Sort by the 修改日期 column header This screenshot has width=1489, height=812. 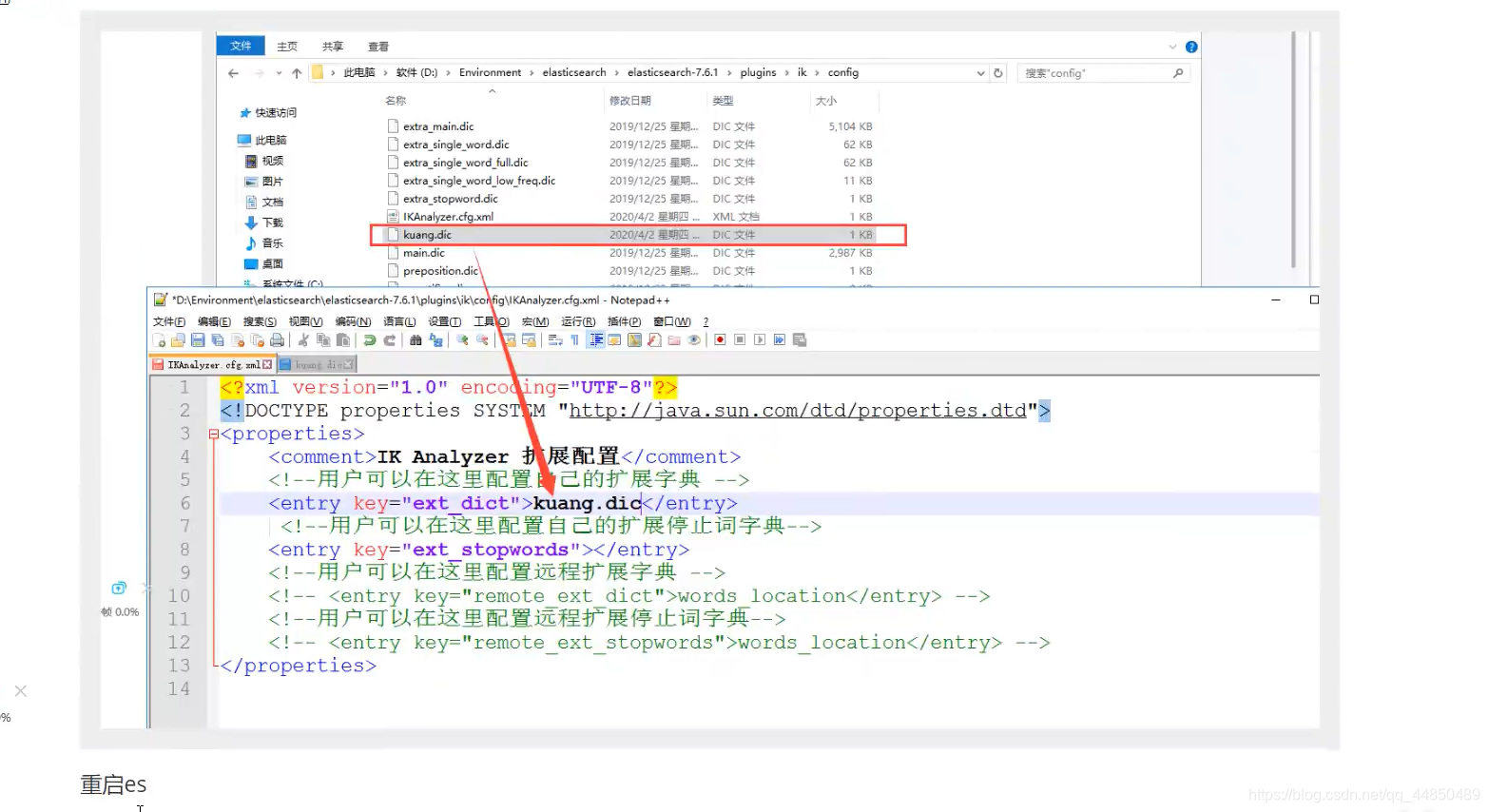630,101
